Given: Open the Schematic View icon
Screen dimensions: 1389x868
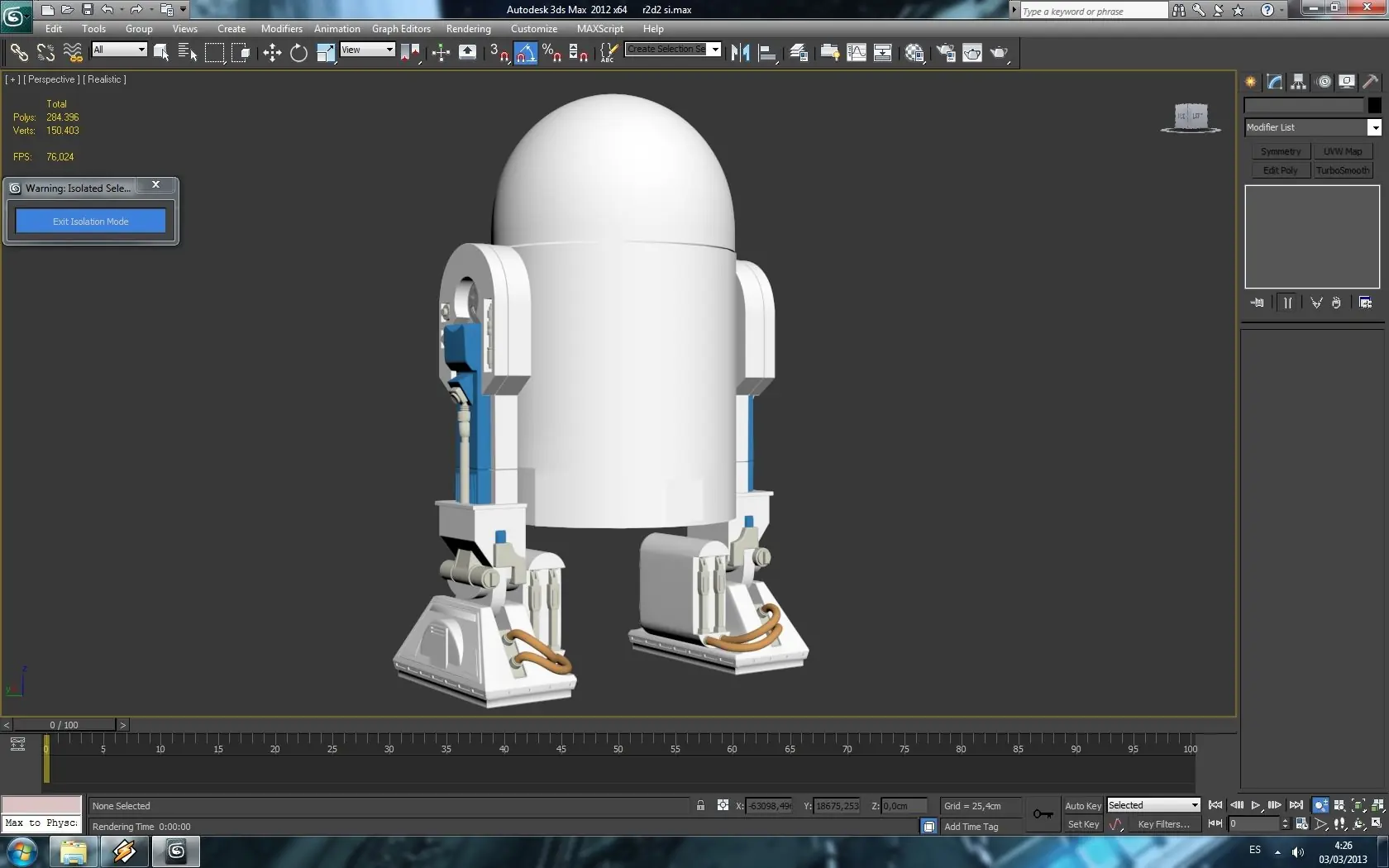Looking at the screenshot, I should pyautogui.click(x=883, y=53).
